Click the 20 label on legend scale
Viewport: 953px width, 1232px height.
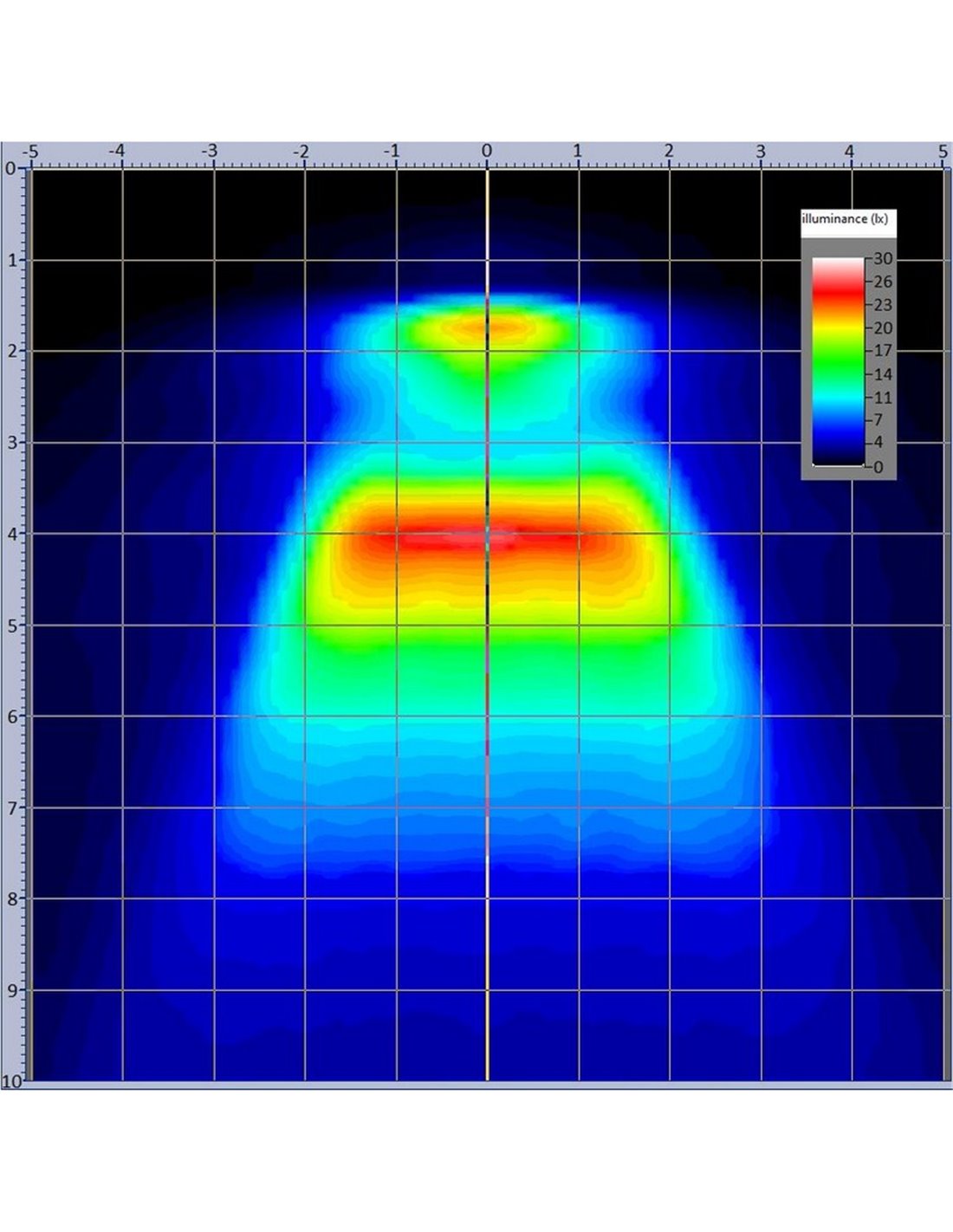point(883,328)
